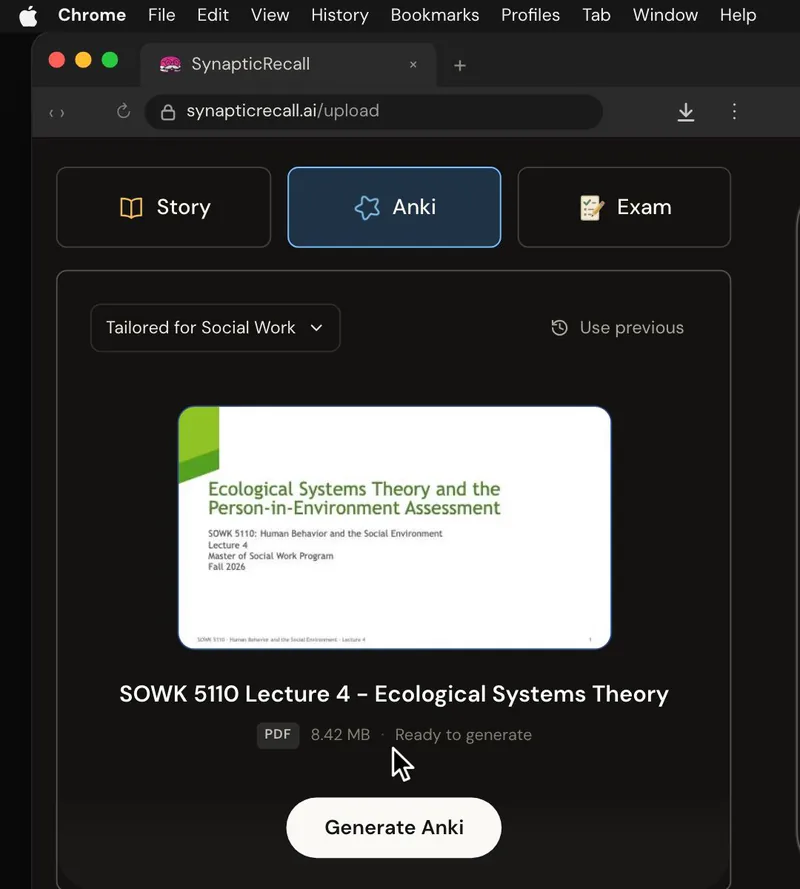The height and width of the screenshot is (889, 800).
Task: Switch to Story mode
Action: click(164, 207)
